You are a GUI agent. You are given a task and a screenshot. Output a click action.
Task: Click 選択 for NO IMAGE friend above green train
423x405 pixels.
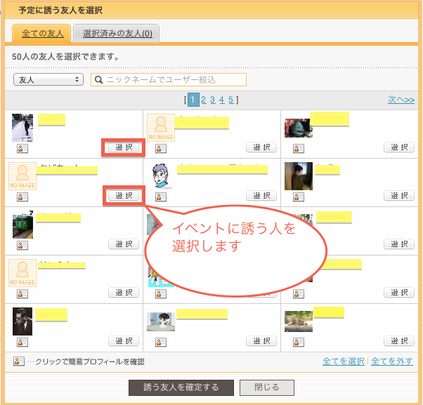(124, 195)
